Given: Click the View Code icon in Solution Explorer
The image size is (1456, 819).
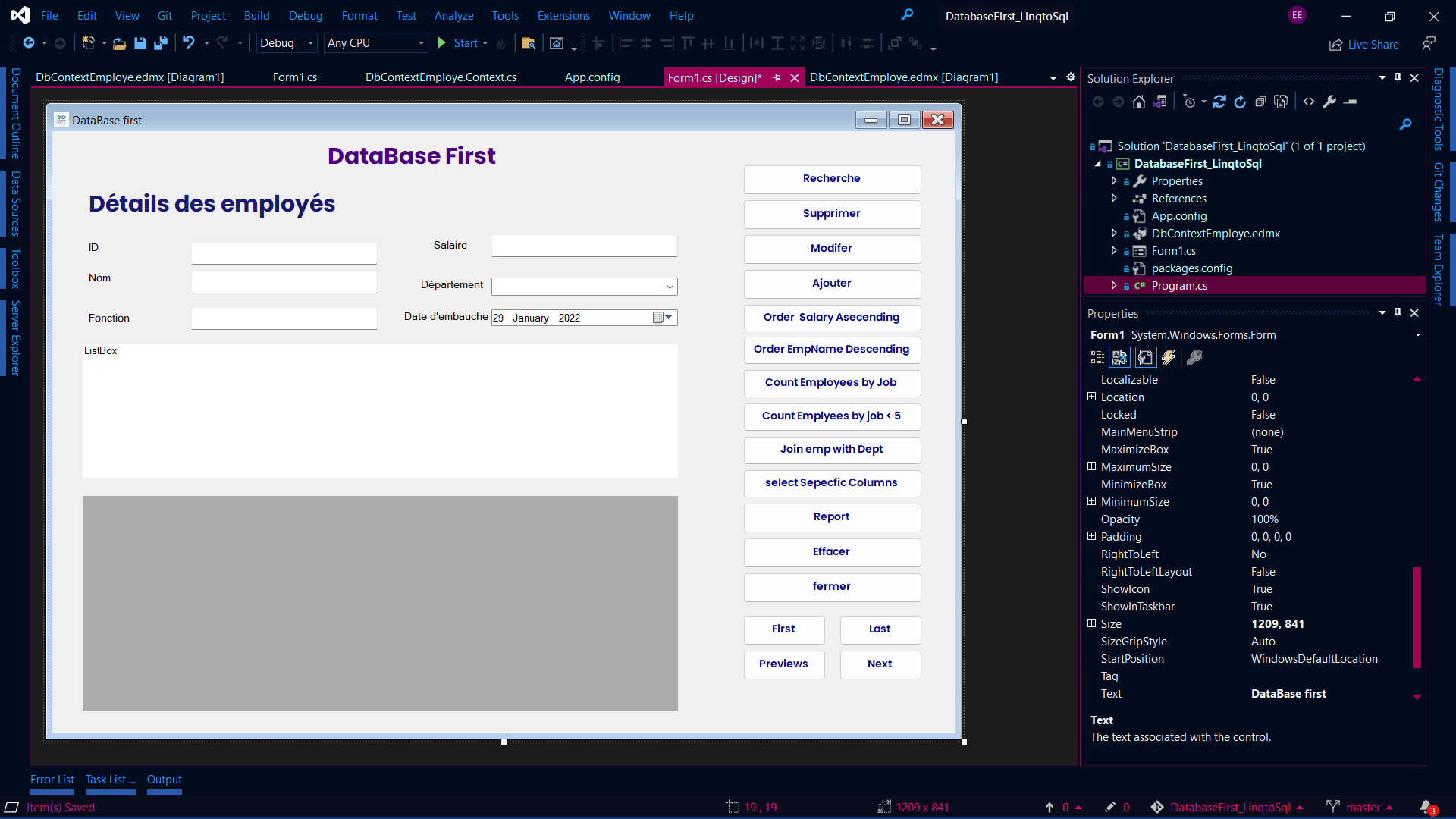Looking at the screenshot, I should (x=1309, y=102).
